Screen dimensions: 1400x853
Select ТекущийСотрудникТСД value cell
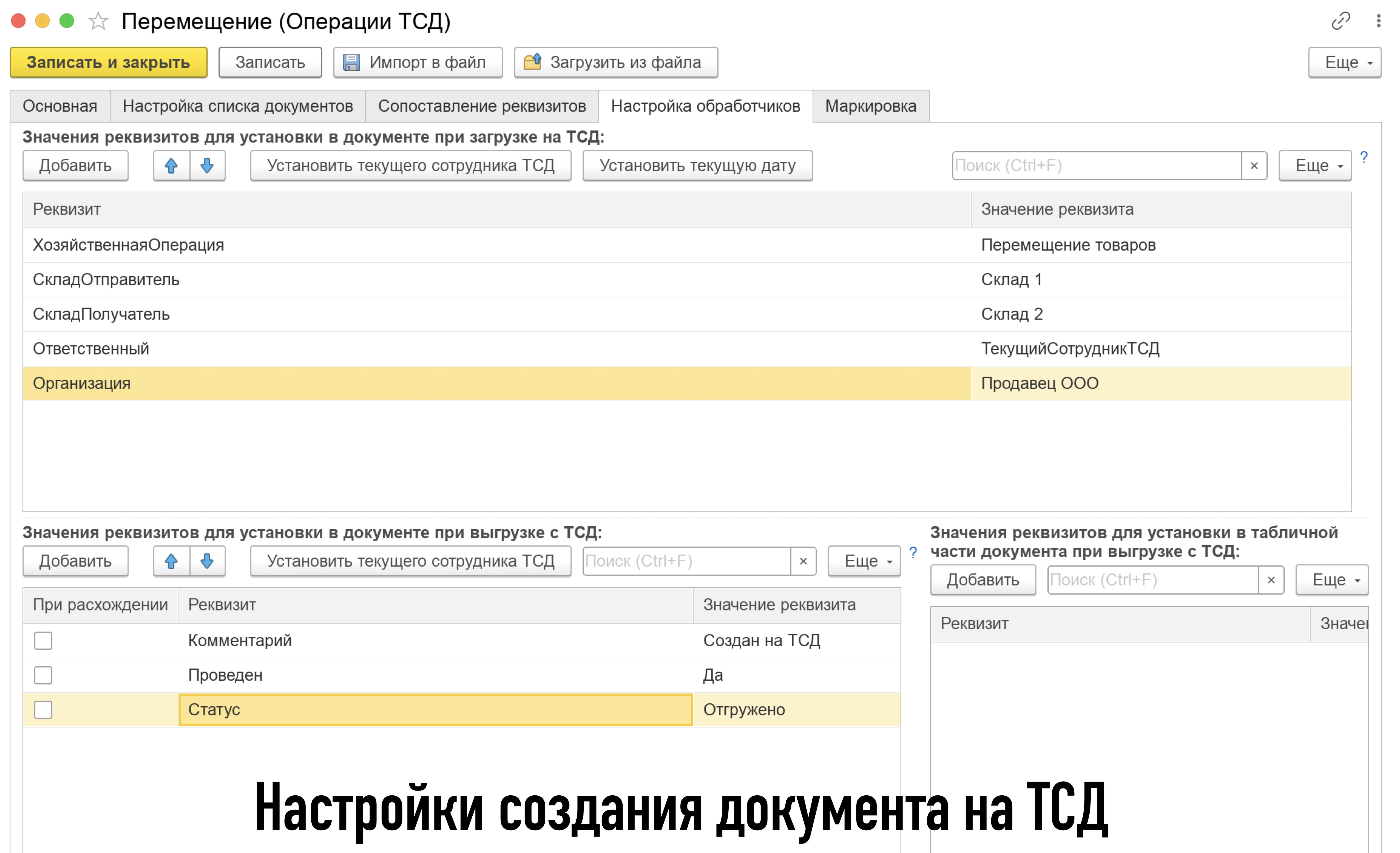point(1161,349)
